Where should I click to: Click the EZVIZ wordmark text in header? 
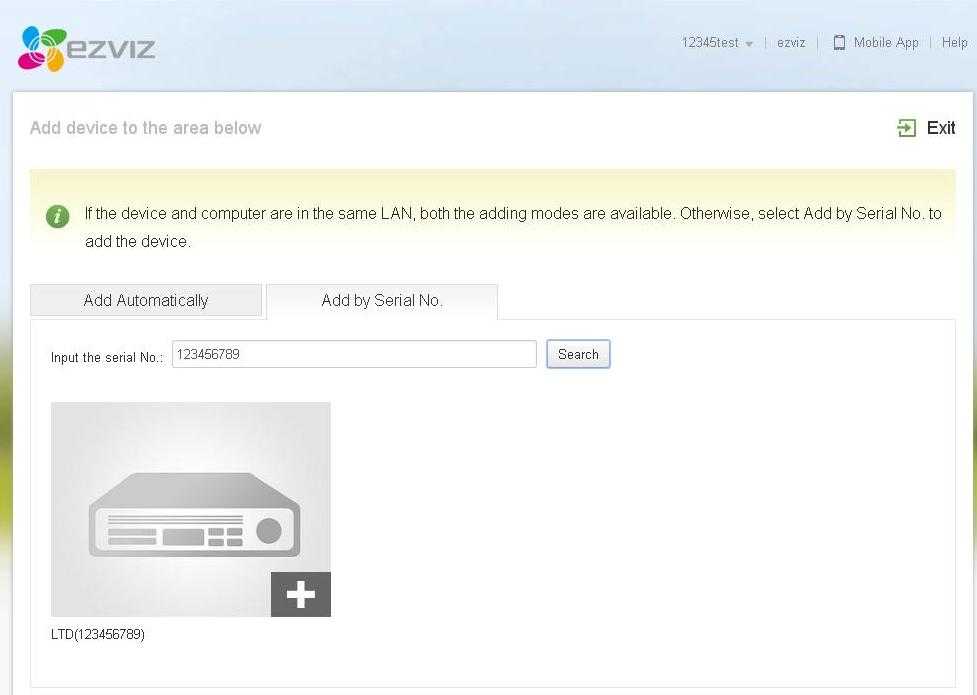tap(111, 48)
